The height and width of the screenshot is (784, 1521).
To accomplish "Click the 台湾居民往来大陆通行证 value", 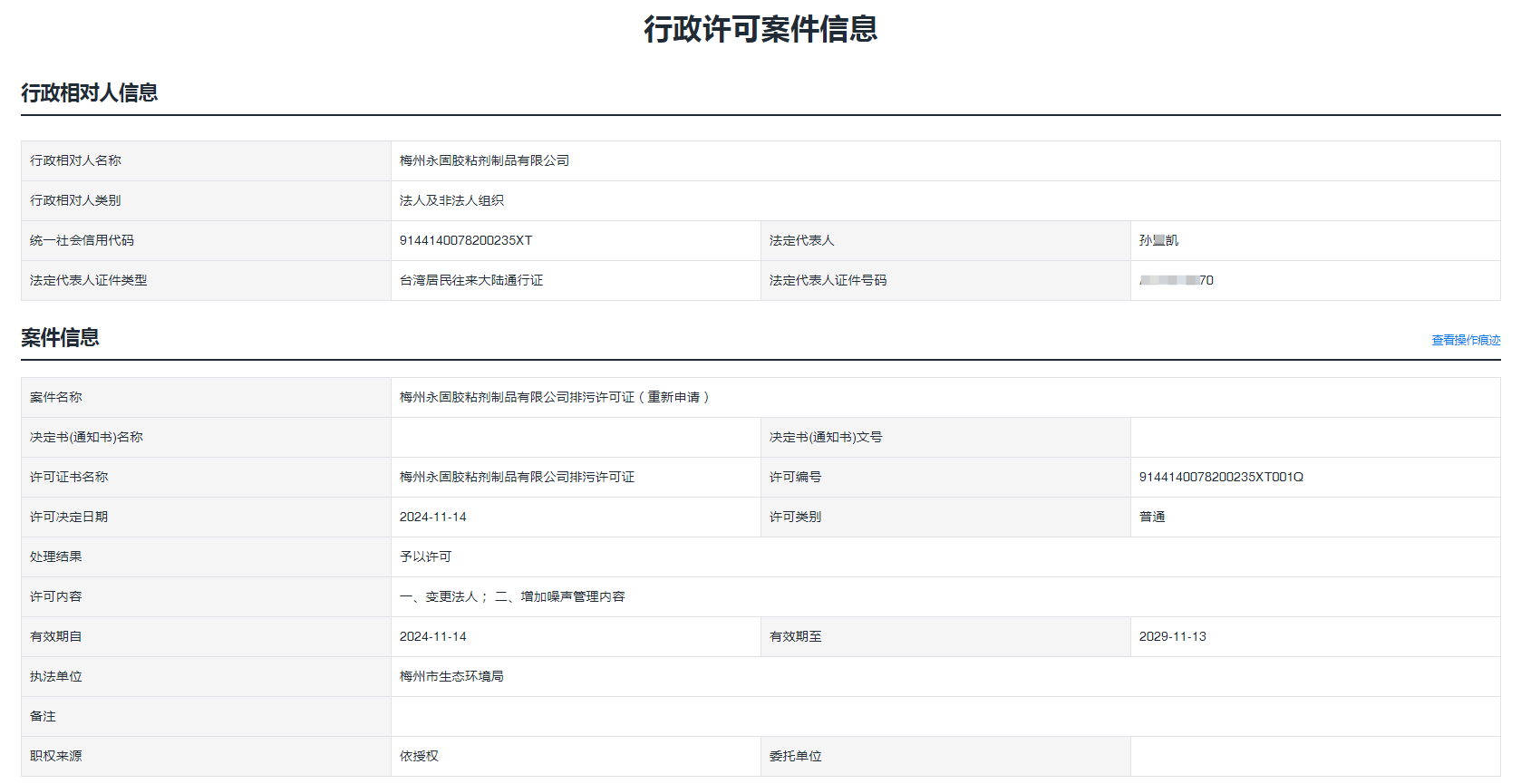I will [471, 281].
